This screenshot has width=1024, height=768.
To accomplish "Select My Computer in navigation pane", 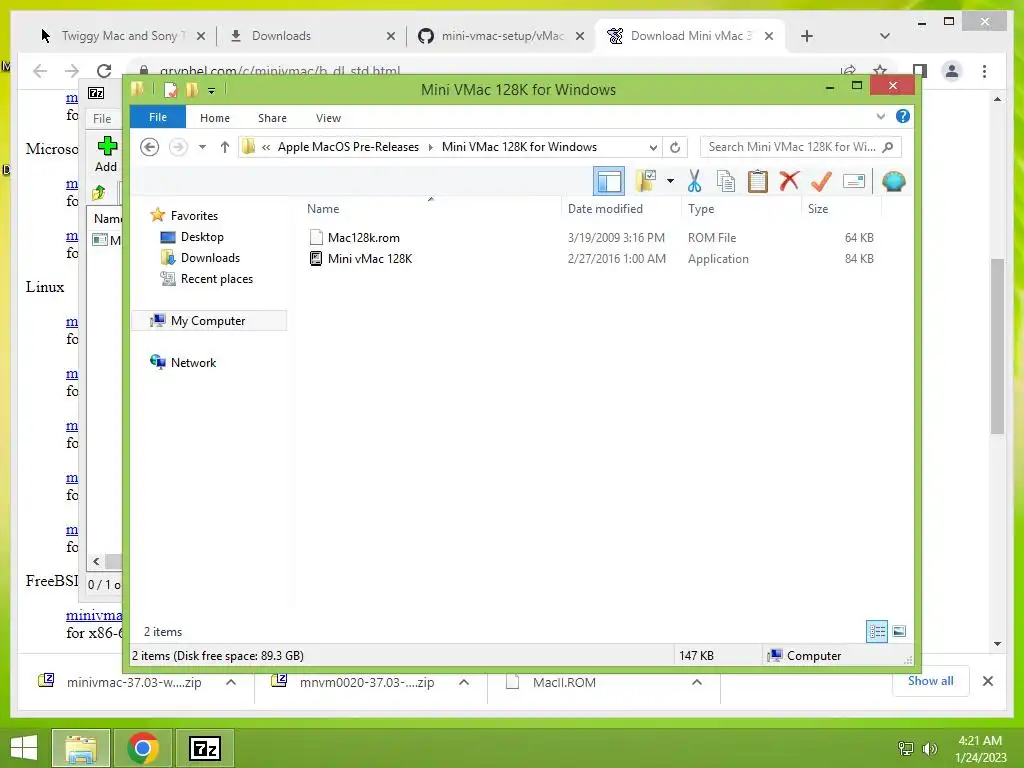I will click(x=208, y=321).
